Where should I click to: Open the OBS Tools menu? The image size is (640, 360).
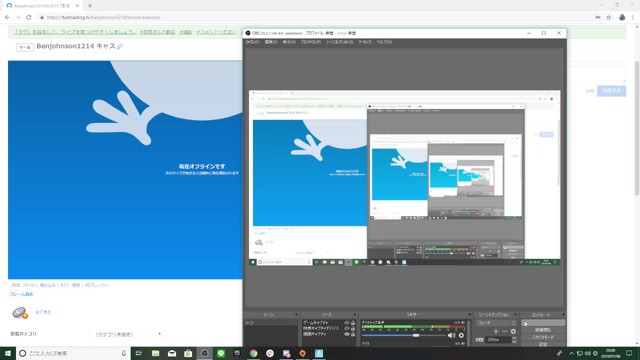[365, 42]
